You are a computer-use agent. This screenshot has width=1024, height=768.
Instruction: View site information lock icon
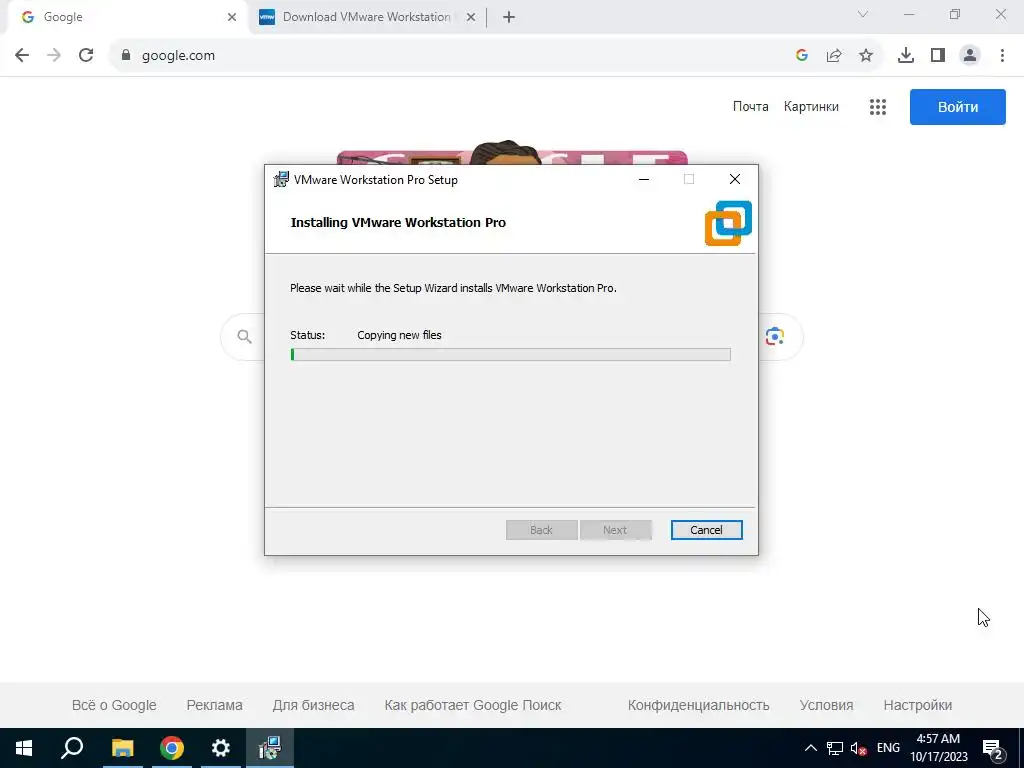point(126,56)
